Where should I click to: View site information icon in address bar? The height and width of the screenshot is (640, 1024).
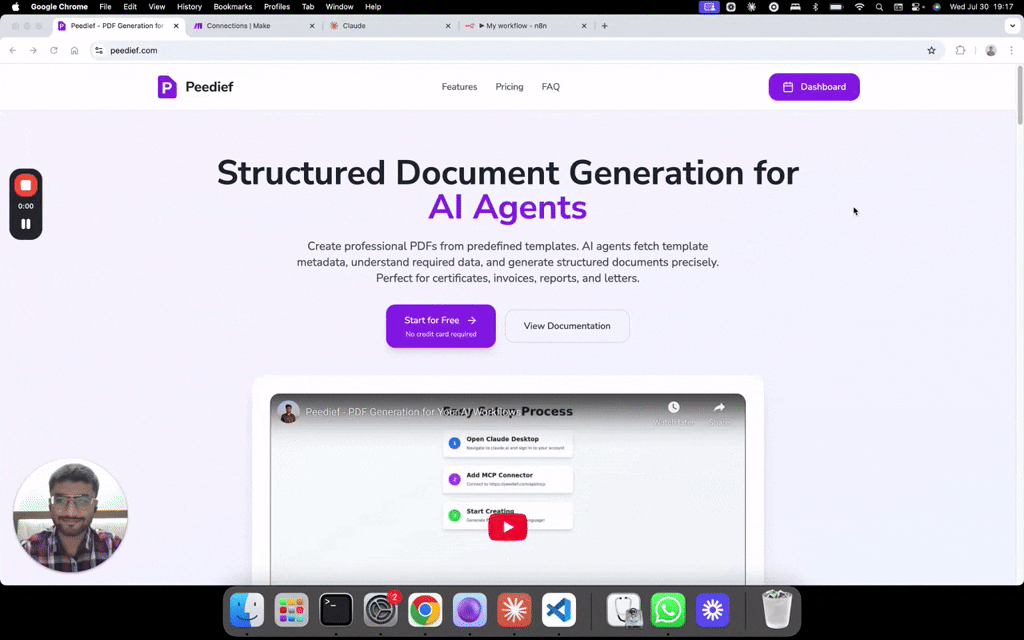[99, 50]
